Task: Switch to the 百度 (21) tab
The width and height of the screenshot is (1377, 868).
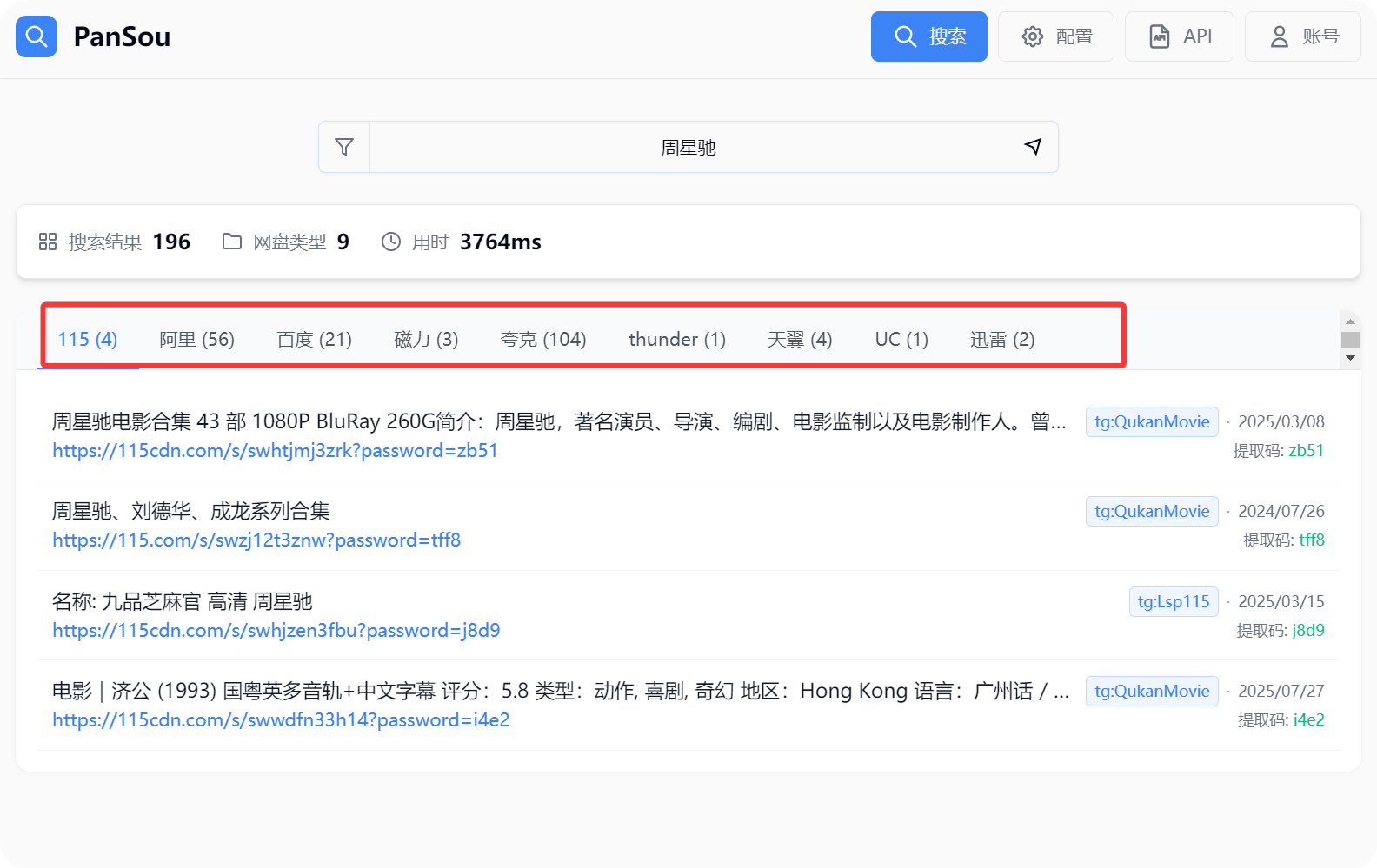Action: 314,339
